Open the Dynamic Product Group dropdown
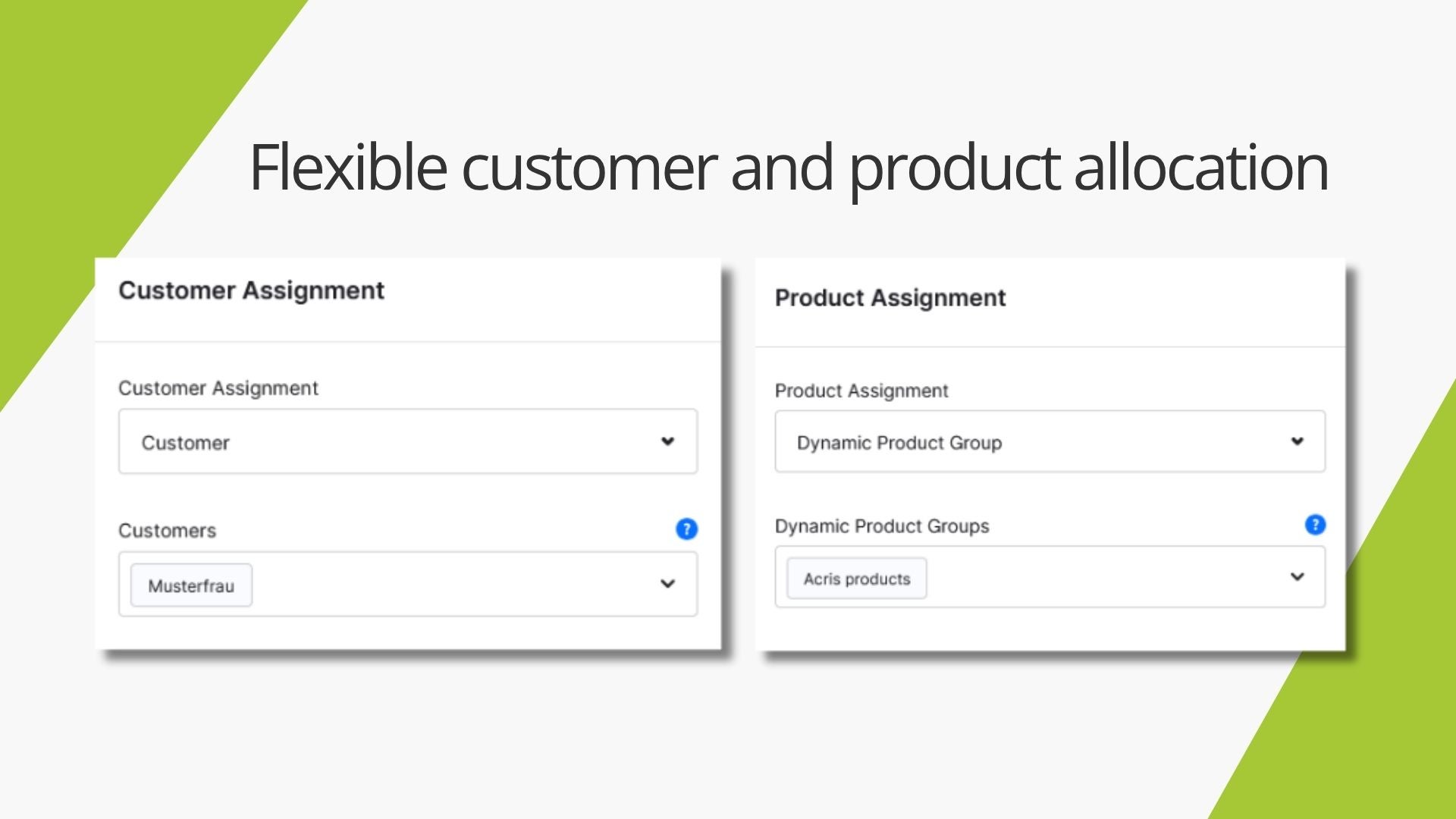The image size is (1456, 819). coord(1050,441)
